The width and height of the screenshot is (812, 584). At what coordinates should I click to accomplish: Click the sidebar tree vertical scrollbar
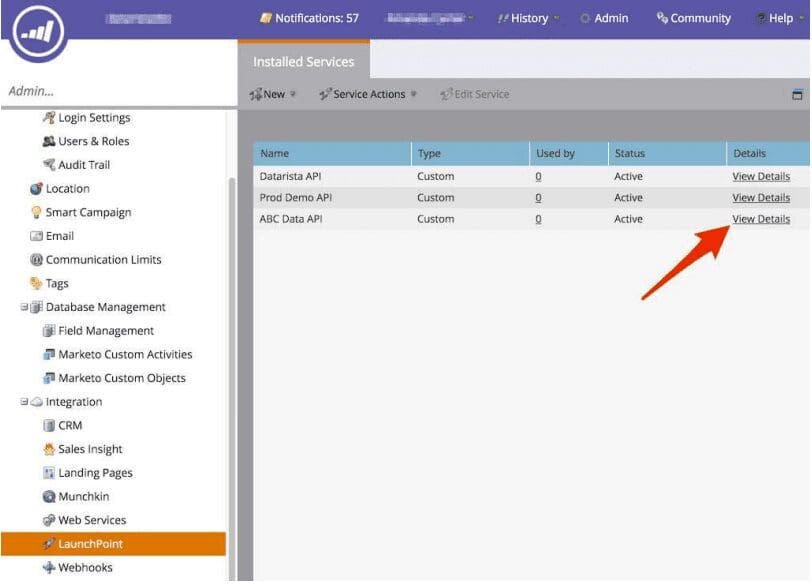[232, 379]
